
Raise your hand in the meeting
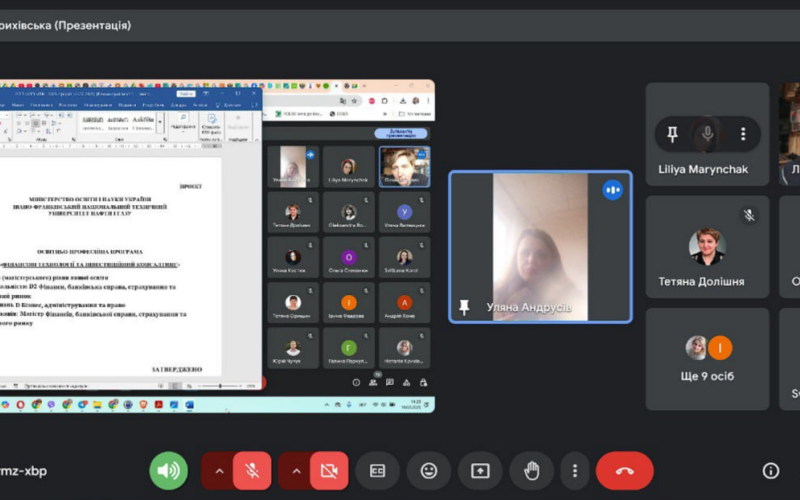pyautogui.click(x=531, y=470)
